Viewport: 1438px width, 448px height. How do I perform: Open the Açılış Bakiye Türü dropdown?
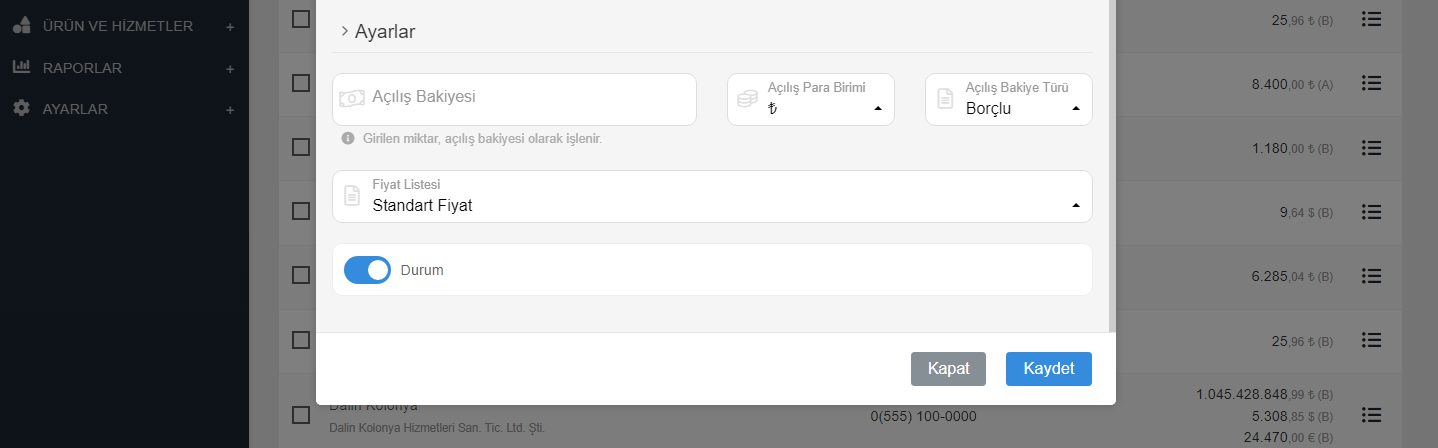[x=1008, y=100]
